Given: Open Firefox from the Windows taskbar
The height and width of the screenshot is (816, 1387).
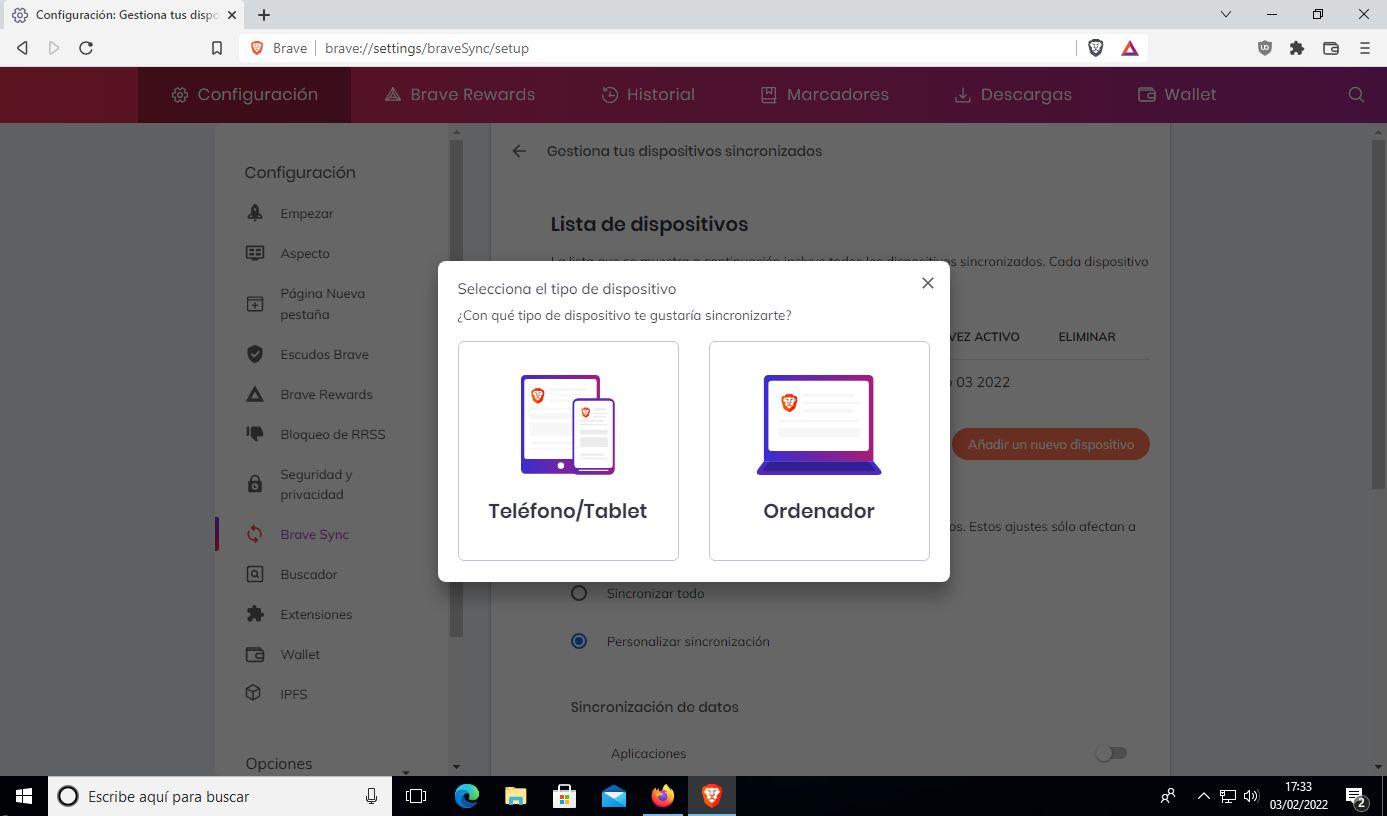Looking at the screenshot, I should [x=662, y=796].
